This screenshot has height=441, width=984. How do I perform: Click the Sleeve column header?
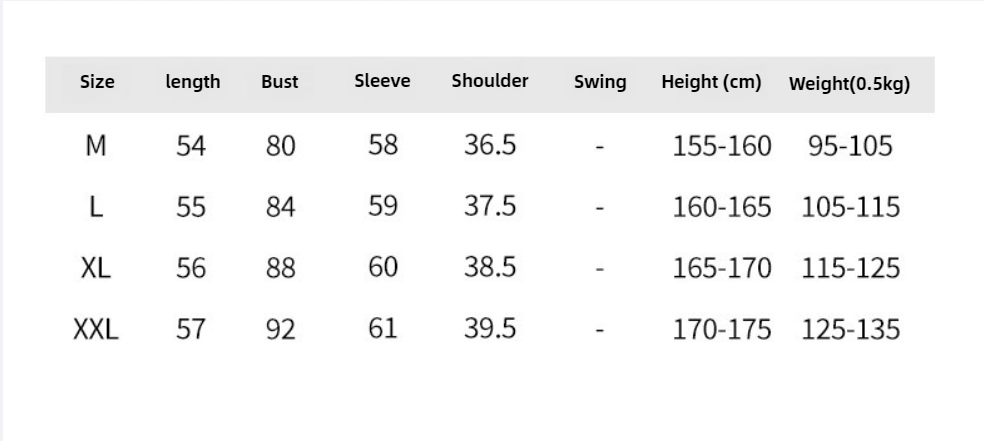pos(382,81)
